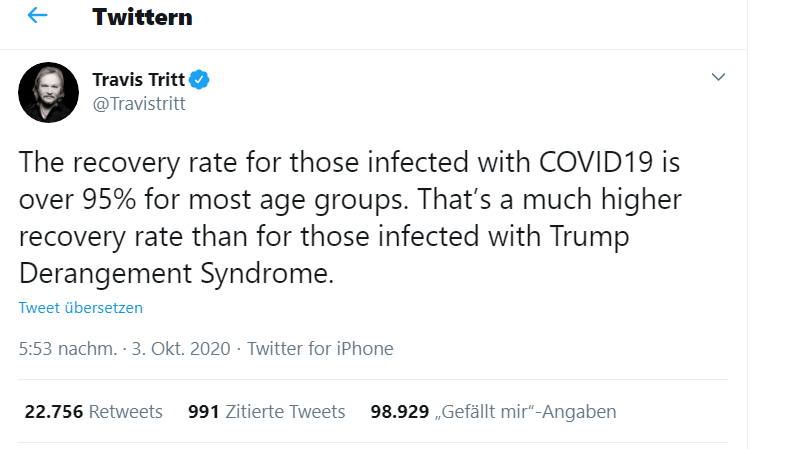Click the Tweet übersetzen link
Viewport: 785px width, 449px height.
point(81,308)
